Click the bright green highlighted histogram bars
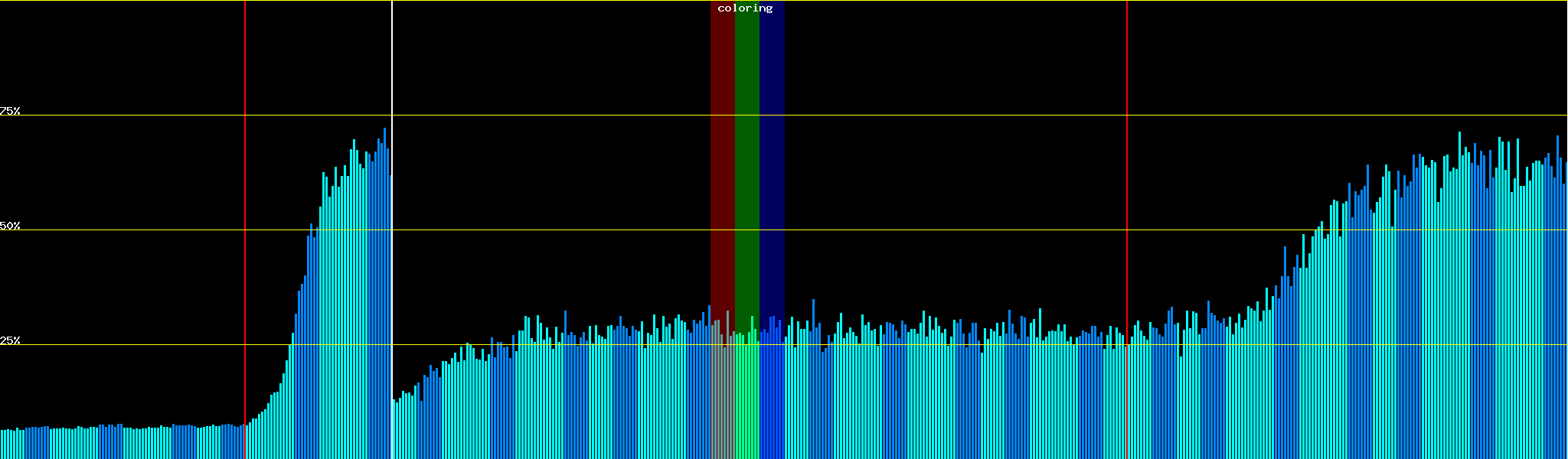This screenshot has height=459, width=1568. pos(746,398)
